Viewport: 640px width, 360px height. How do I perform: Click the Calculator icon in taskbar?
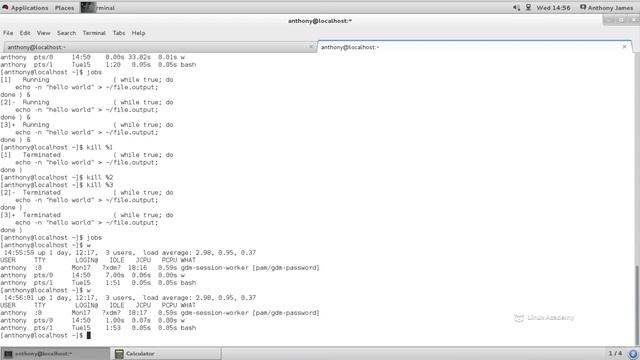(119, 354)
